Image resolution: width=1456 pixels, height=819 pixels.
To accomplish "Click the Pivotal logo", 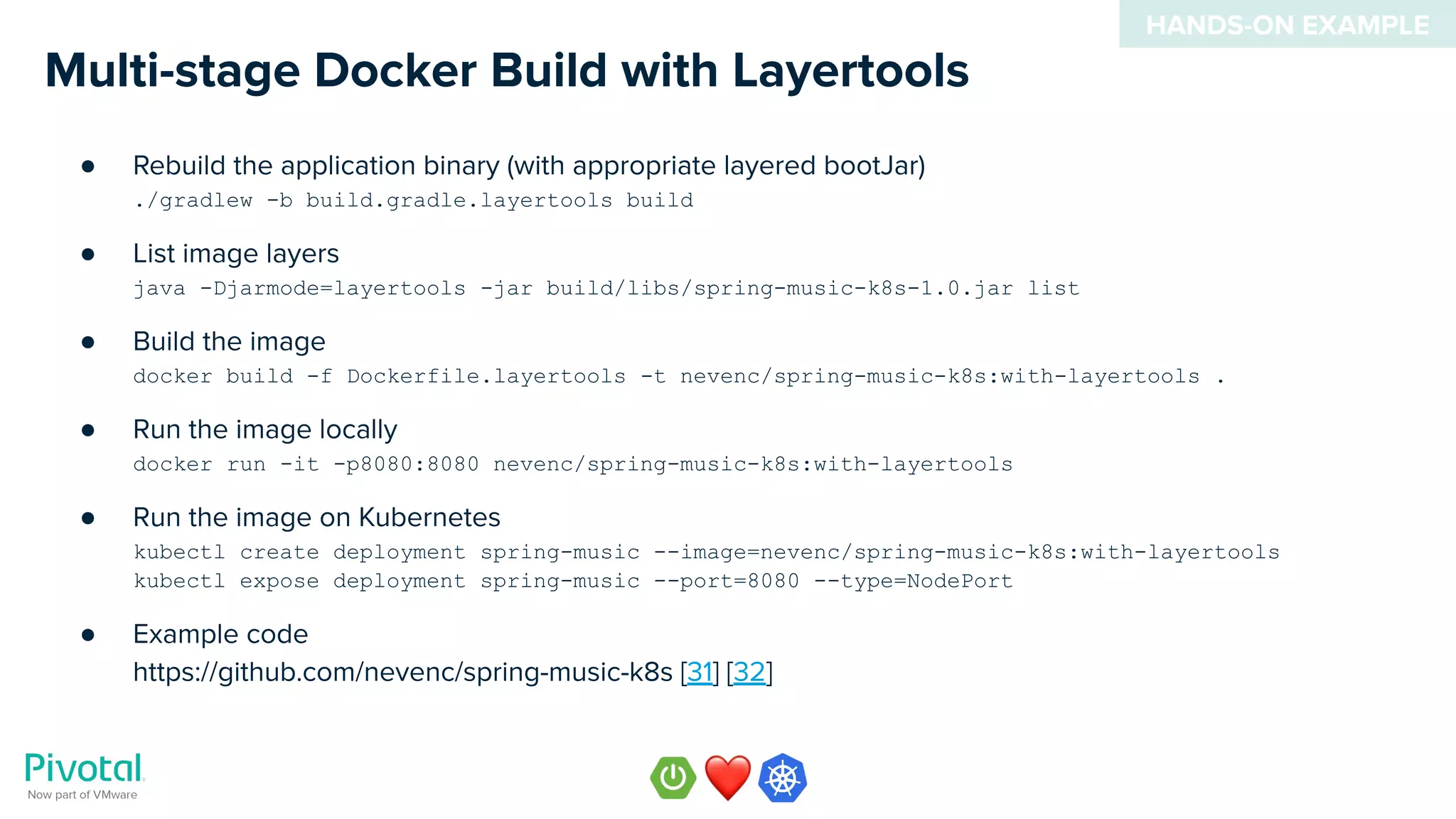I will pos(85,769).
